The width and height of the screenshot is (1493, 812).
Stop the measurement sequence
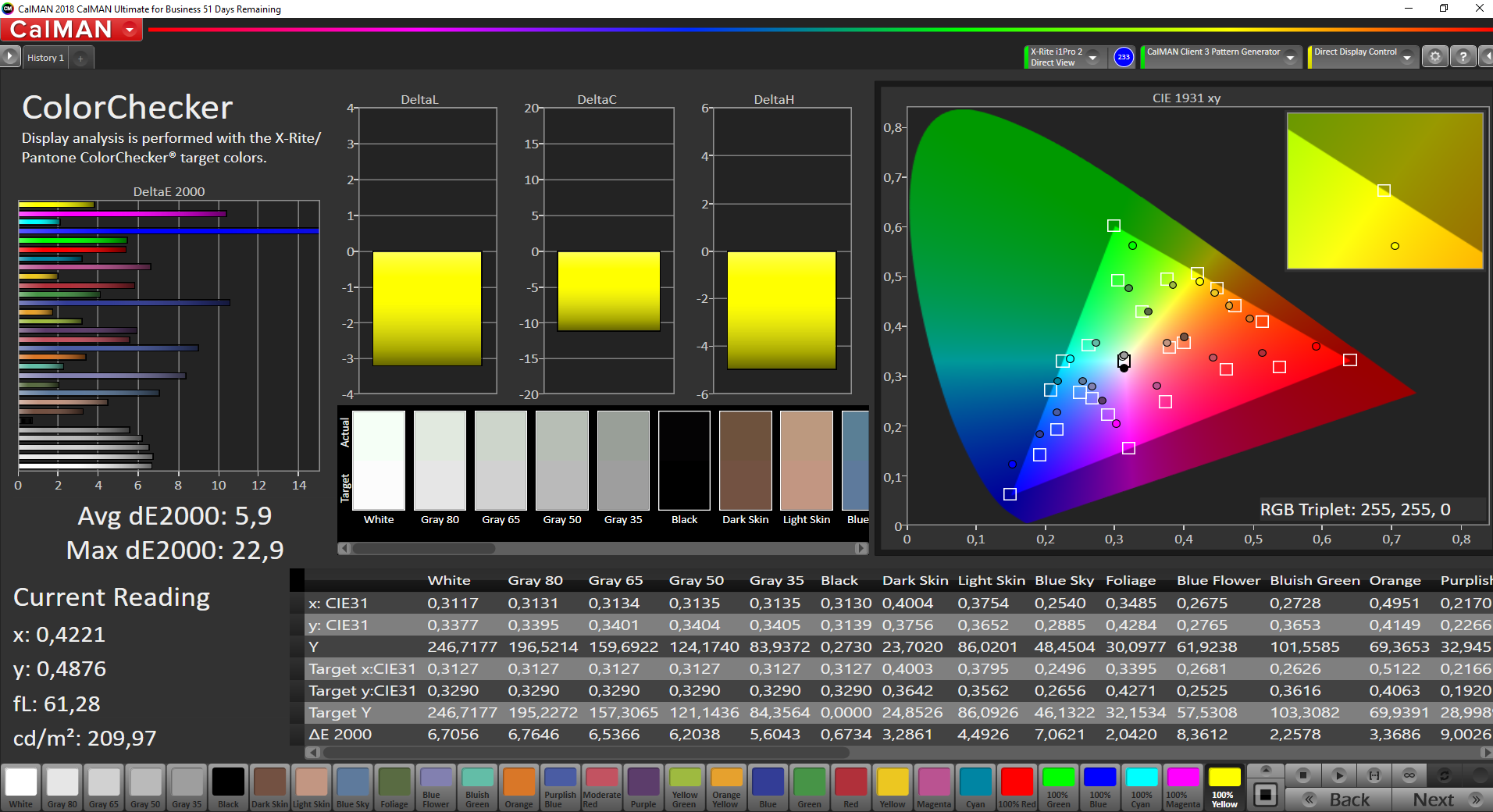(x=1302, y=775)
